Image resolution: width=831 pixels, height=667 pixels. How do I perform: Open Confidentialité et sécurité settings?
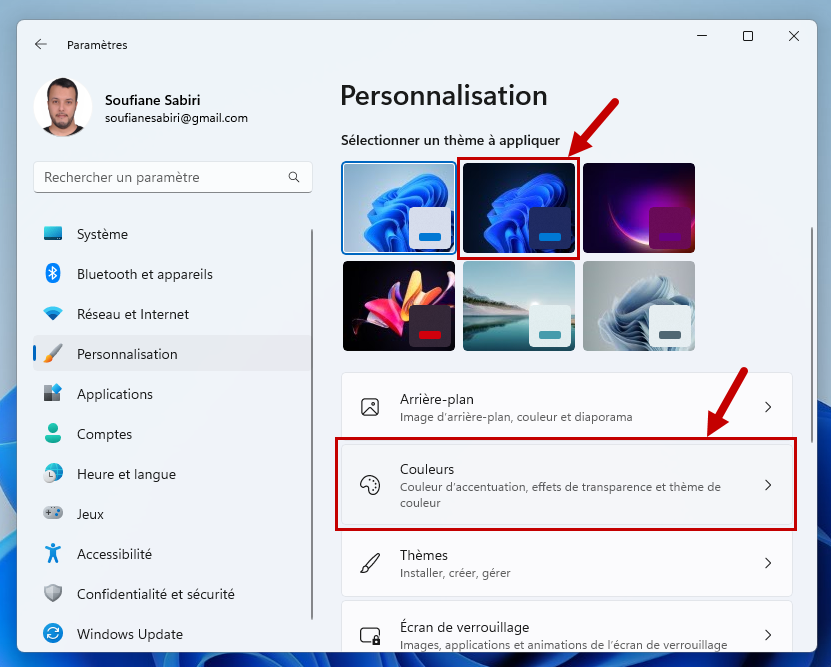tap(172, 593)
